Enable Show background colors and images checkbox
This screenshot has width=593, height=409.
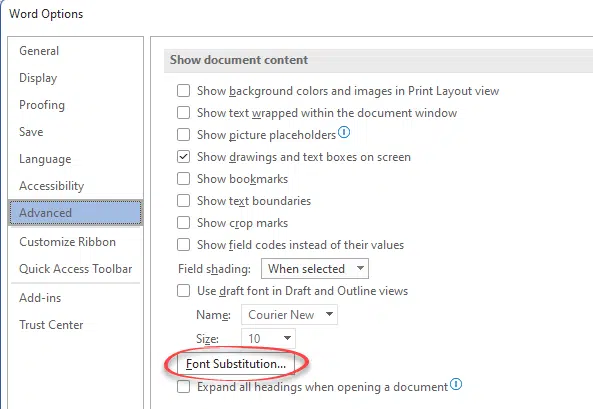point(183,91)
